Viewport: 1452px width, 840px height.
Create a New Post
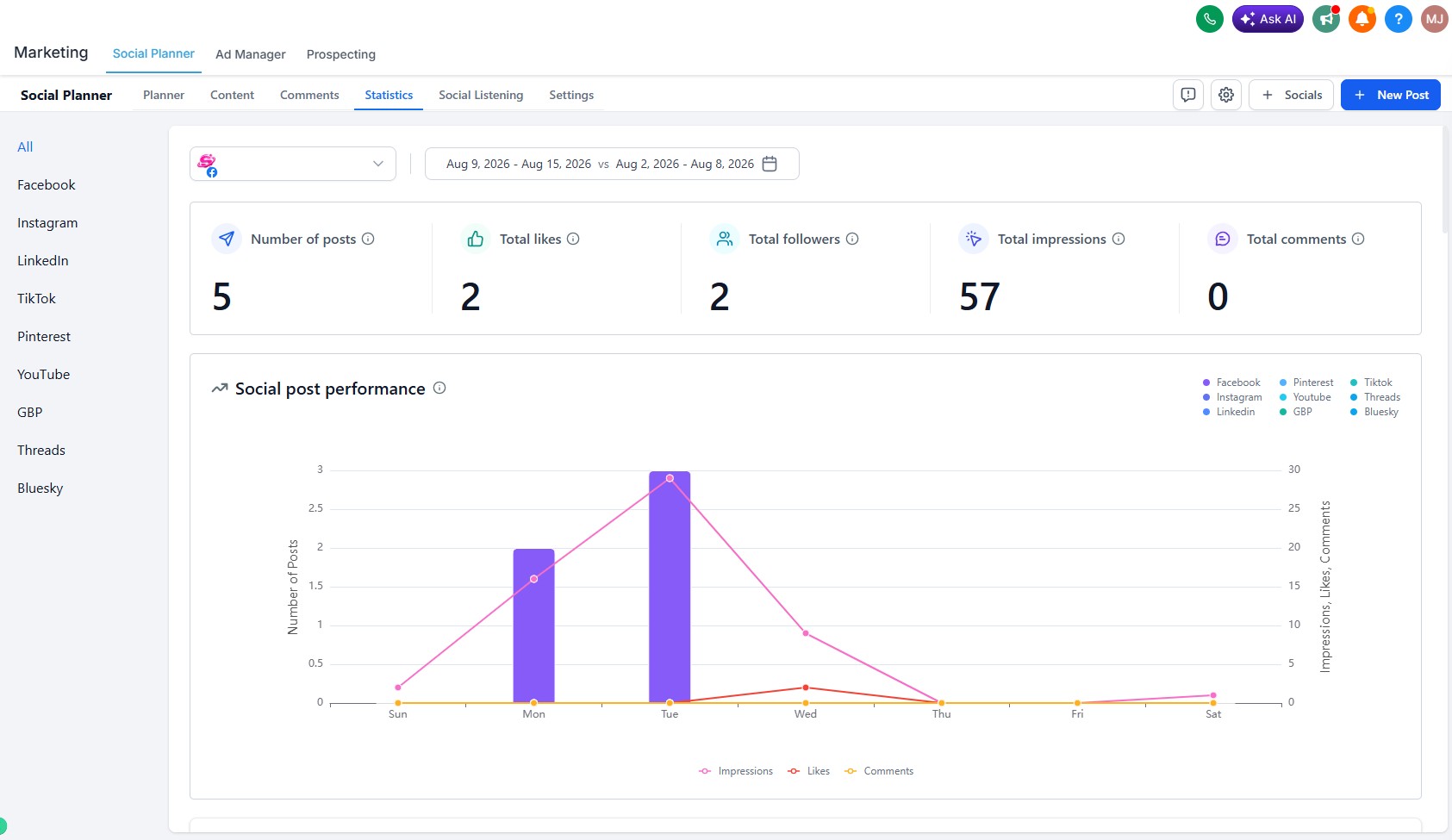pos(1391,95)
